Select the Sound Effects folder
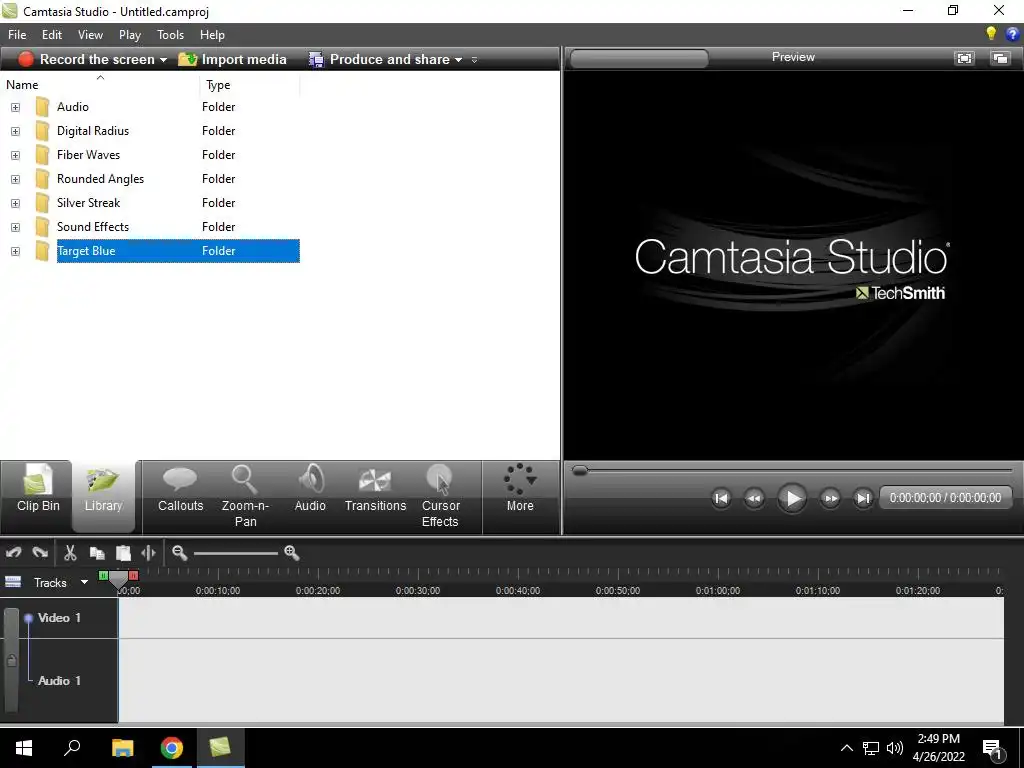Viewport: 1024px width, 768px height. click(x=93, y=227)
